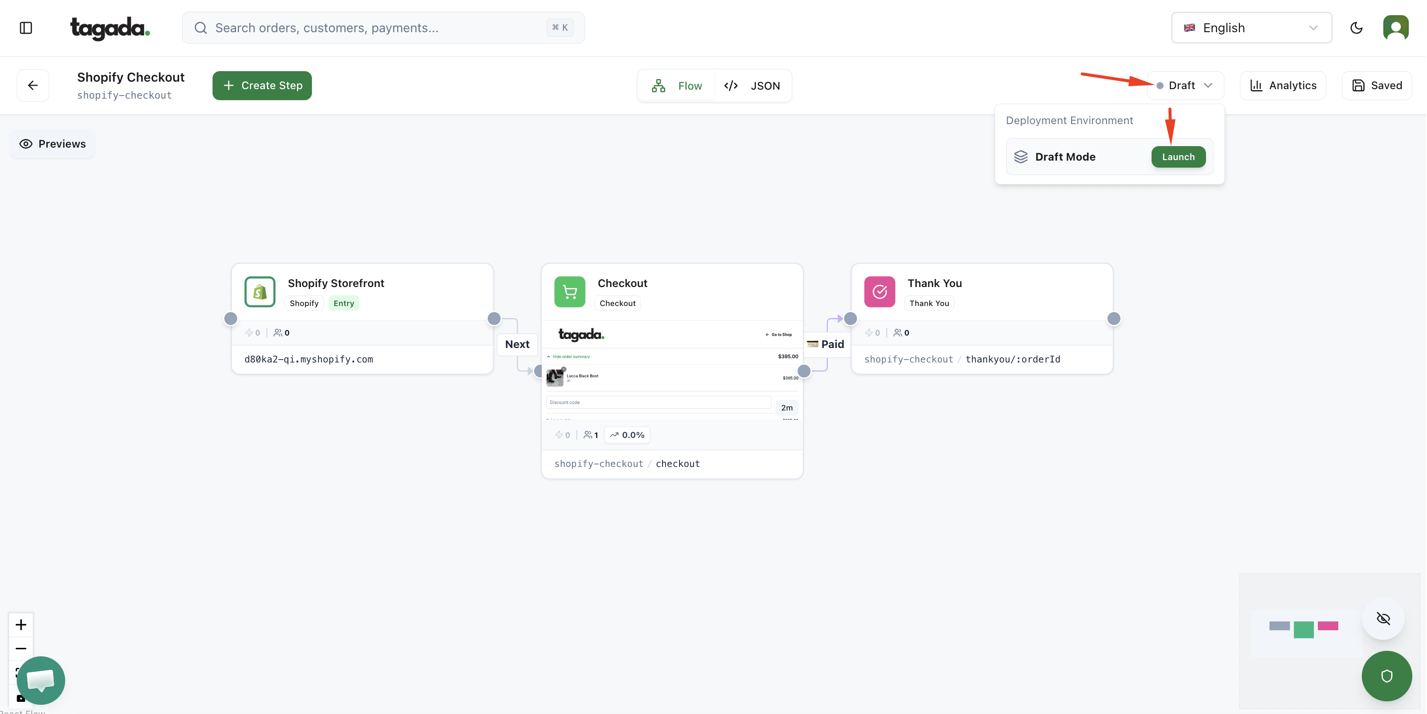Open the English language dropdown
The width and height of the screenshot is (1427, 714).
[1251, 28]
